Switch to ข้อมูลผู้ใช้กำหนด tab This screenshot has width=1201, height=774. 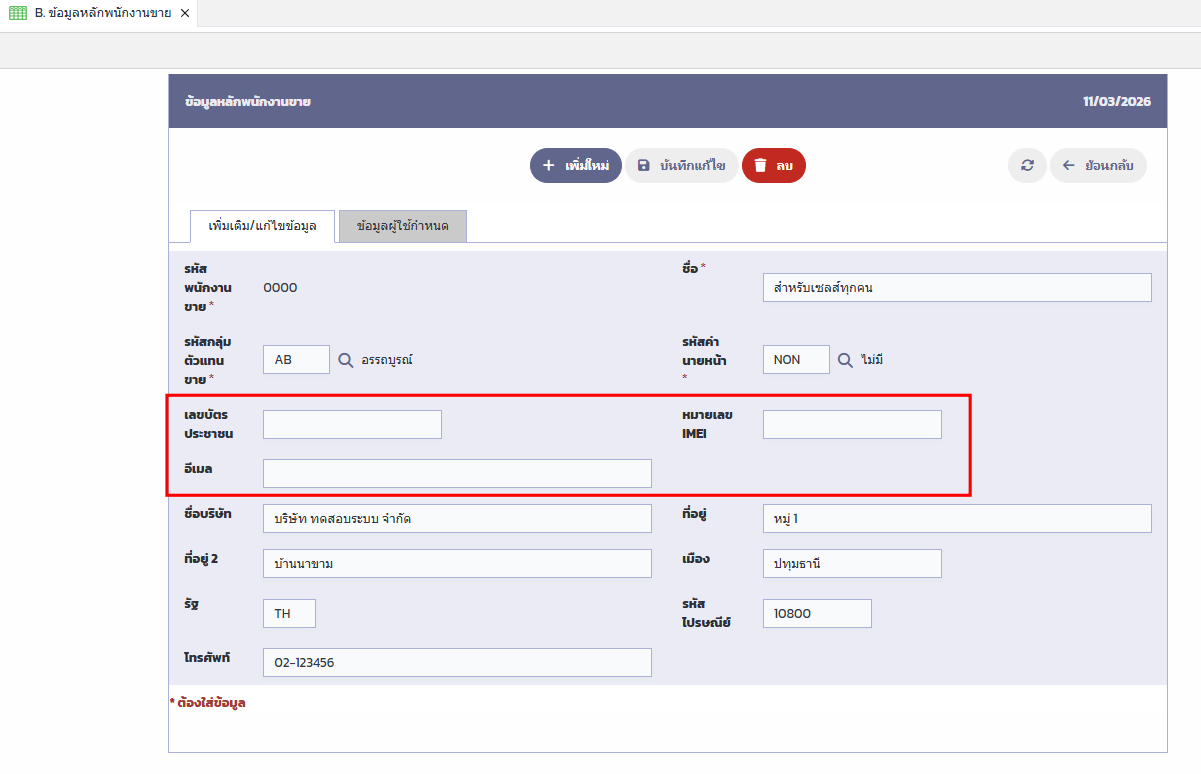point(402,227)
